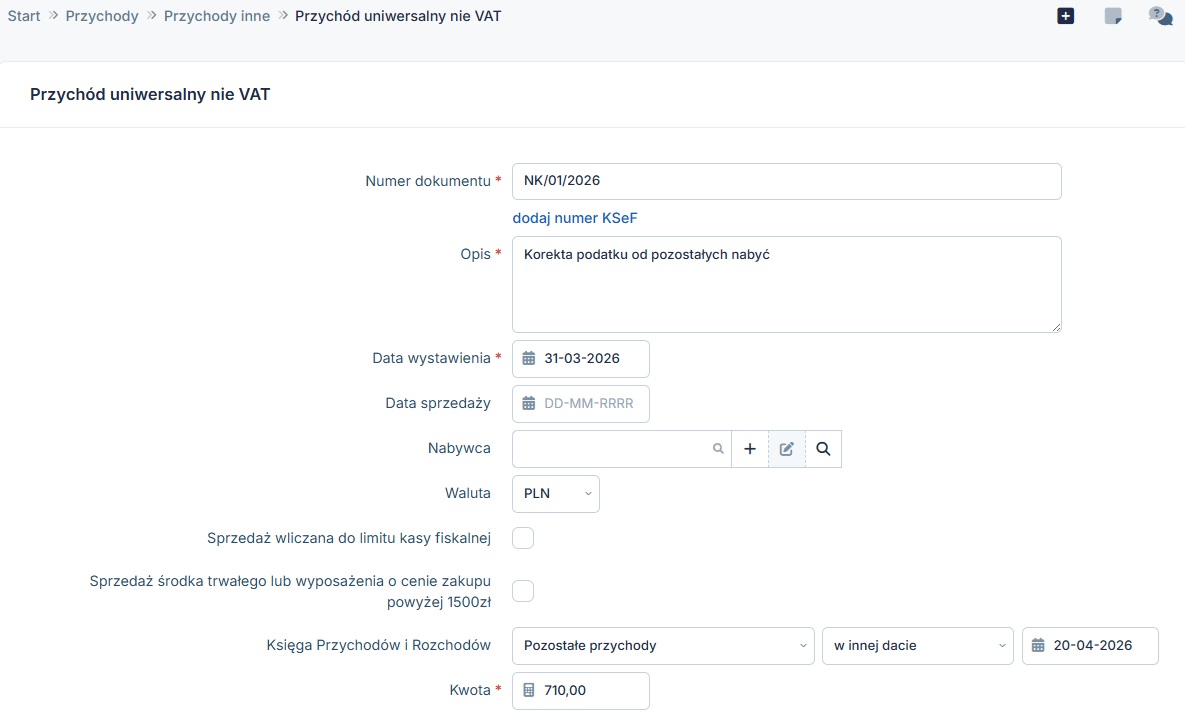Enable Sprzedaż wliczana do limitu kasy fiskalnej
This screenshot has height=724, width=1185.
click(523, 539)
